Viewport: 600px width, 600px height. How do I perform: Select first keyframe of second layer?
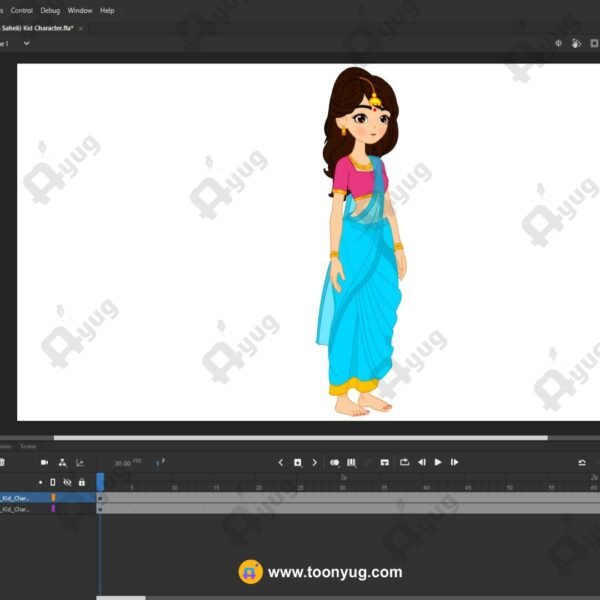[x=100, y=509]
